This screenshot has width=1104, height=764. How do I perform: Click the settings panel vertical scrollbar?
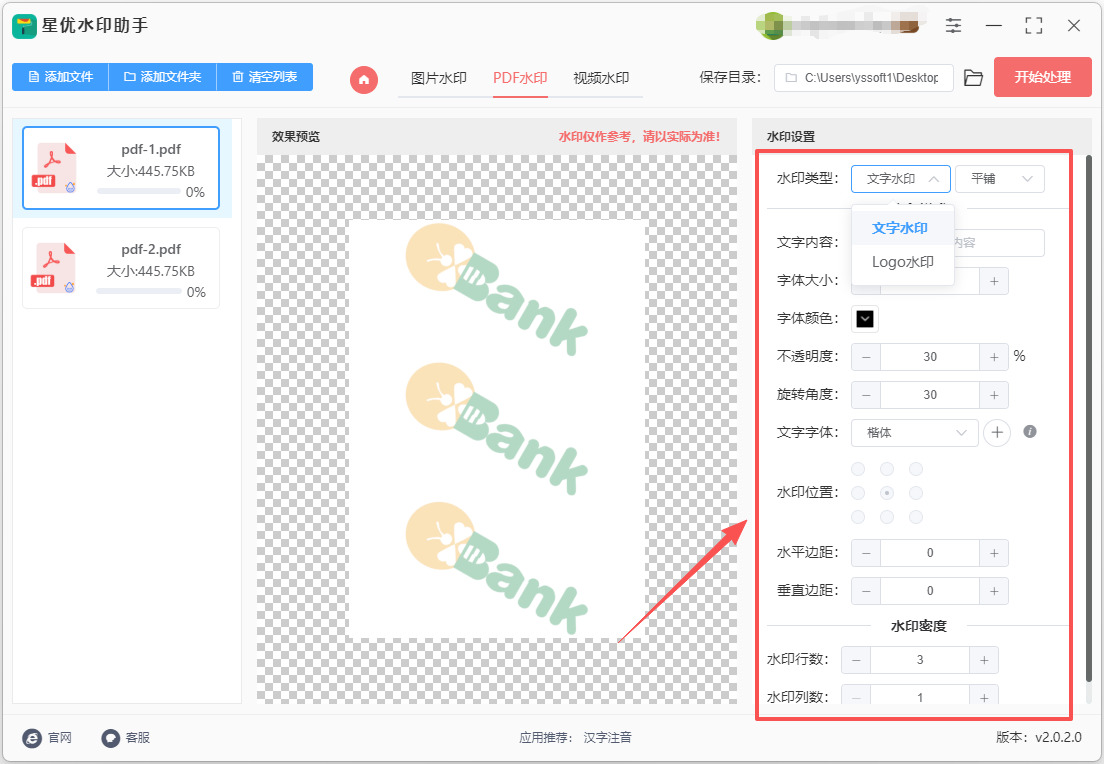tap(1090, 419)
